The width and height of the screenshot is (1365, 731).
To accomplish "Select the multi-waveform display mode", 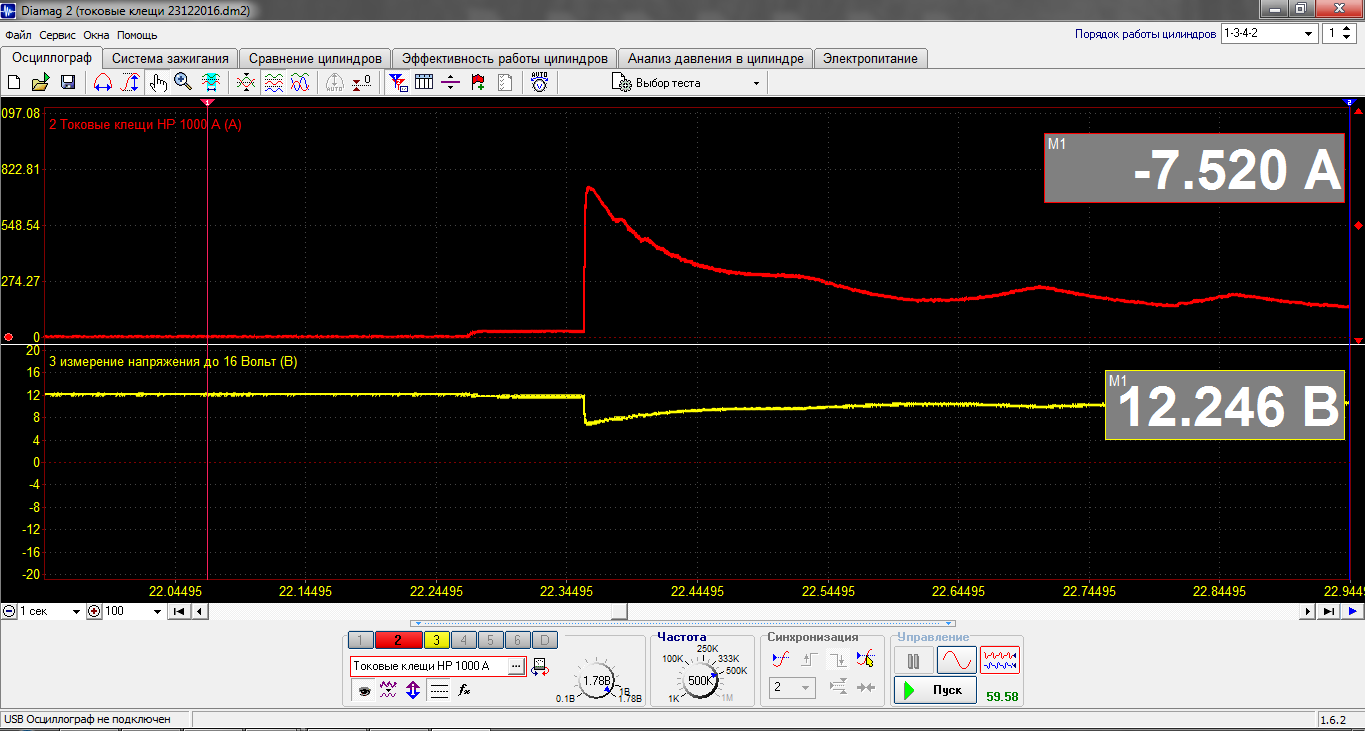I will (x=1000, y=661).
